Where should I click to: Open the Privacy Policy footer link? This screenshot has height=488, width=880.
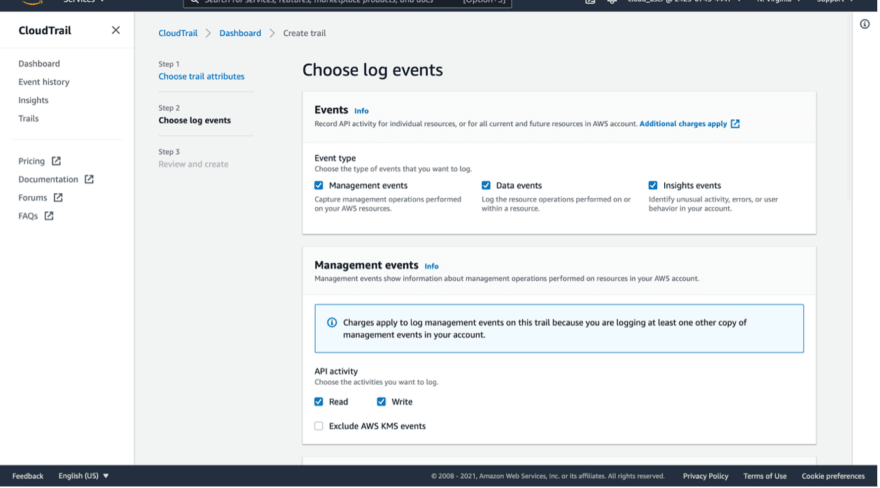click(x=705, y=476)
